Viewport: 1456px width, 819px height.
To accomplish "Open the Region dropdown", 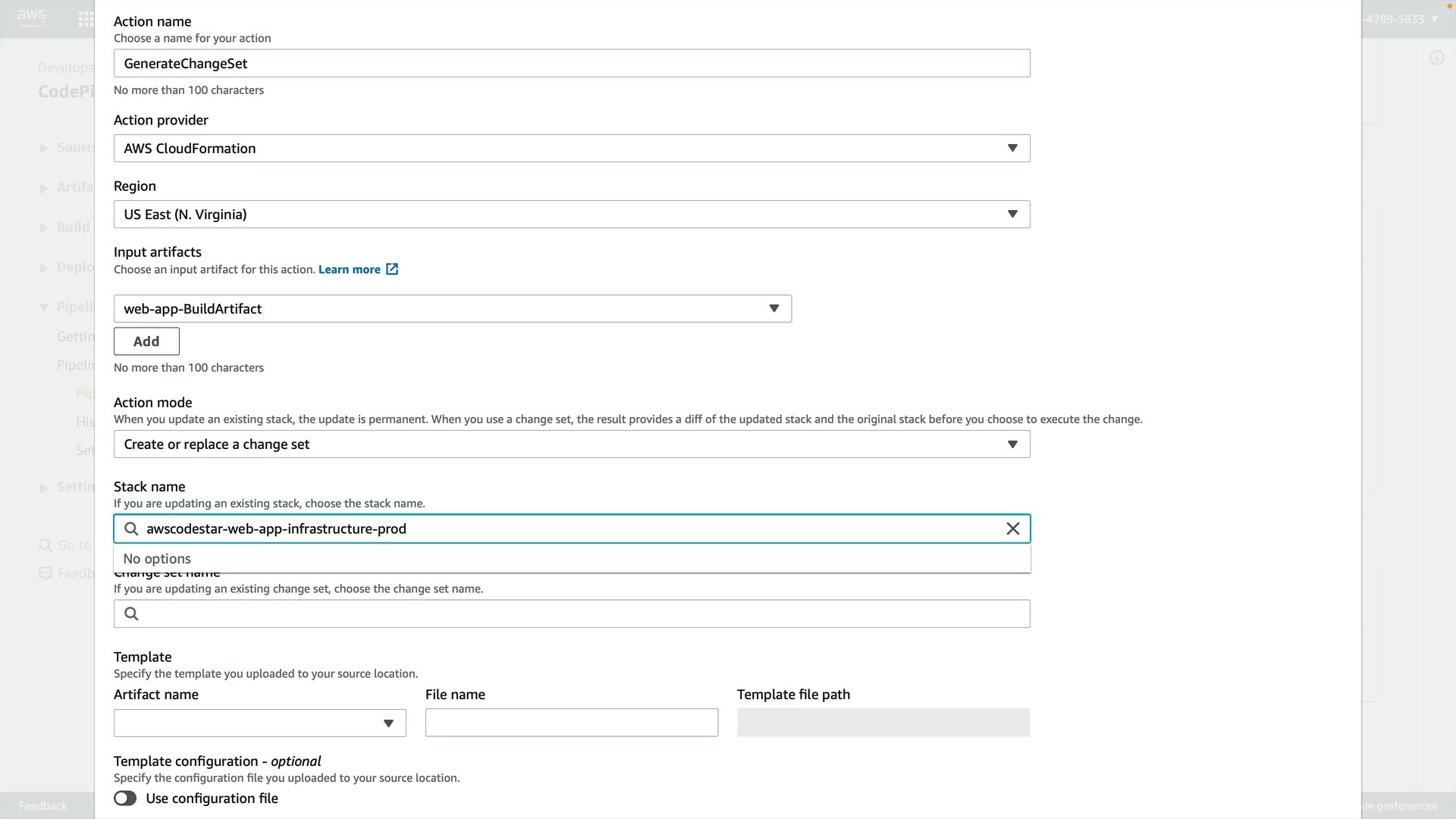I will (x=571, y=214).
